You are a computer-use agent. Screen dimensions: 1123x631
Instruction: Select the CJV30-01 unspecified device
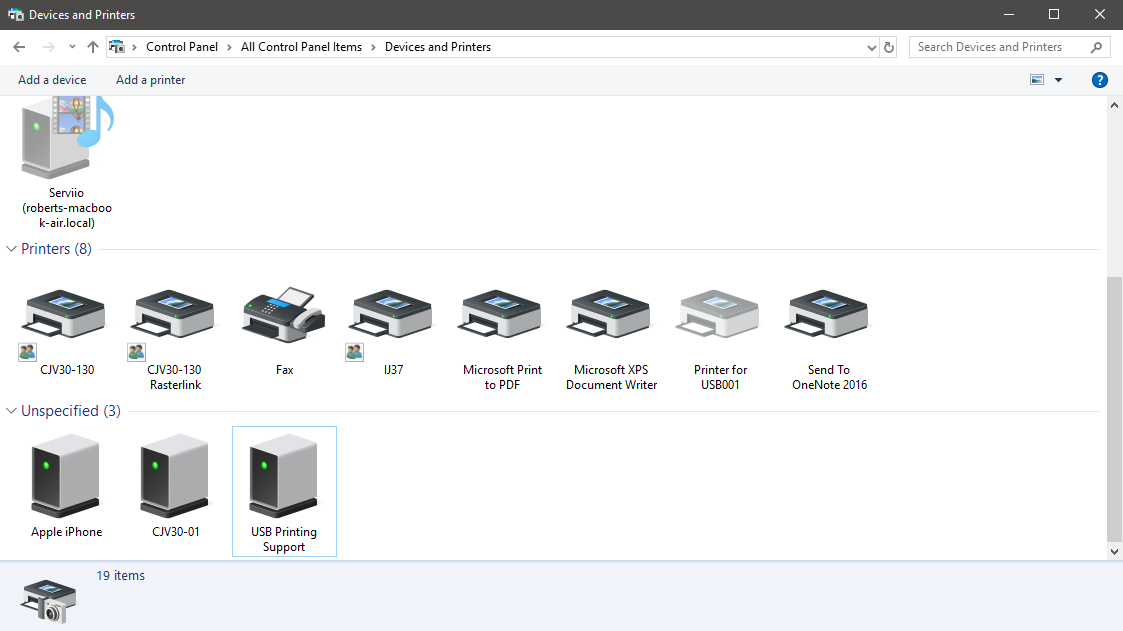click(175, 486)
